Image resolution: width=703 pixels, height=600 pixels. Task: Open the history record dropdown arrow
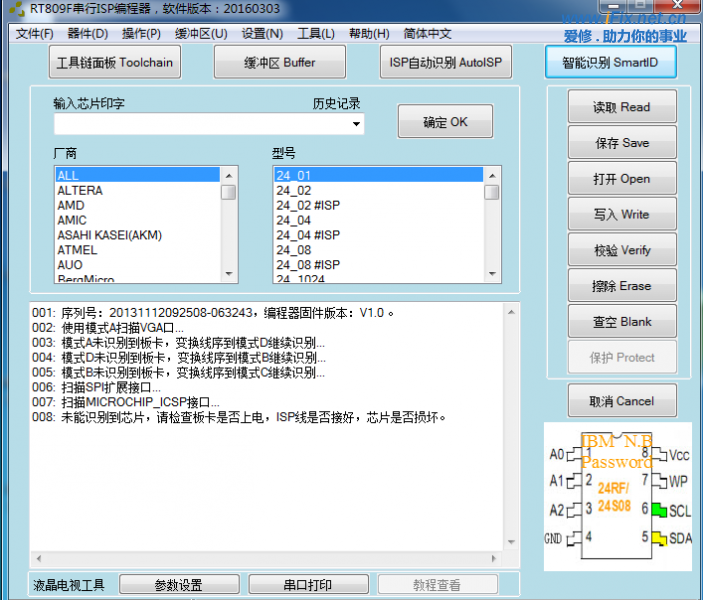tap(356, 125)
